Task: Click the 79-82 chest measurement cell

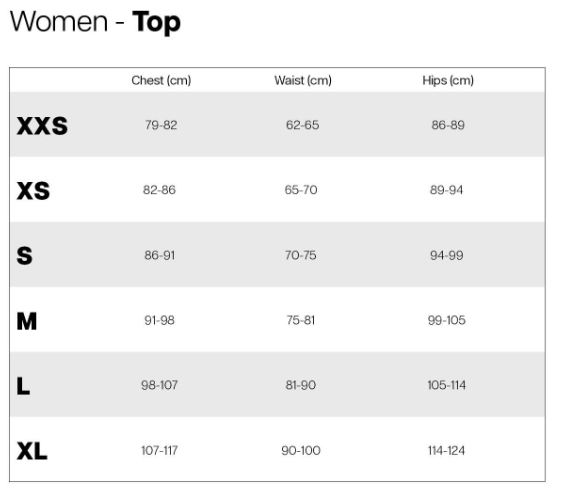Action: click(x=161, y=125)
